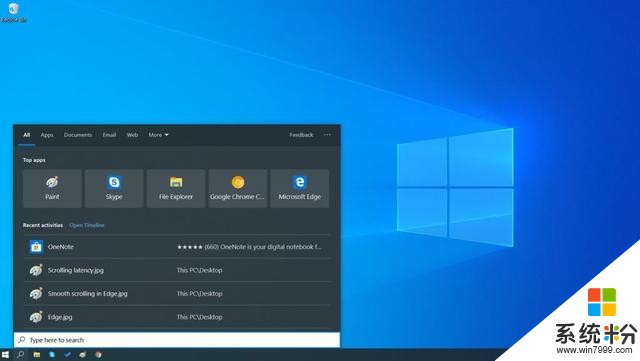640x361 pixels.
Task: Open Scrolling latency.jpg from recent activities
Action: tap(177, 270)
